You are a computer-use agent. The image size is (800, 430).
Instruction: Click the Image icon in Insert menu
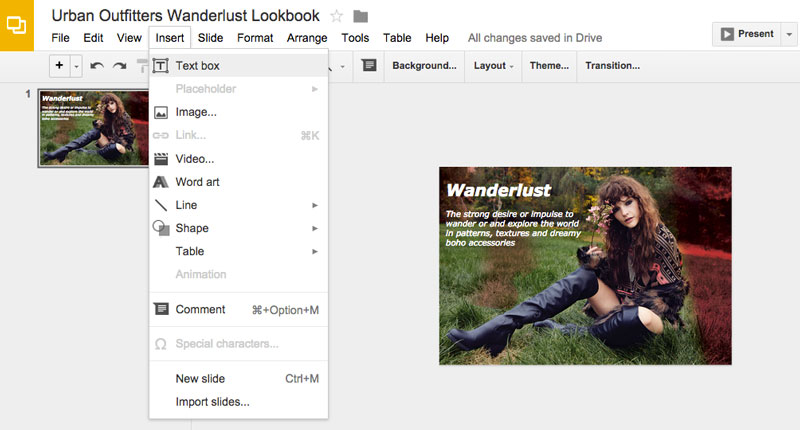(161, 112)
